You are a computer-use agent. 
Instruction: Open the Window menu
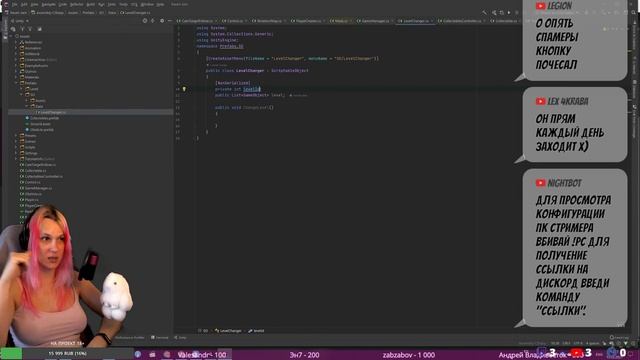coord(147,4)
